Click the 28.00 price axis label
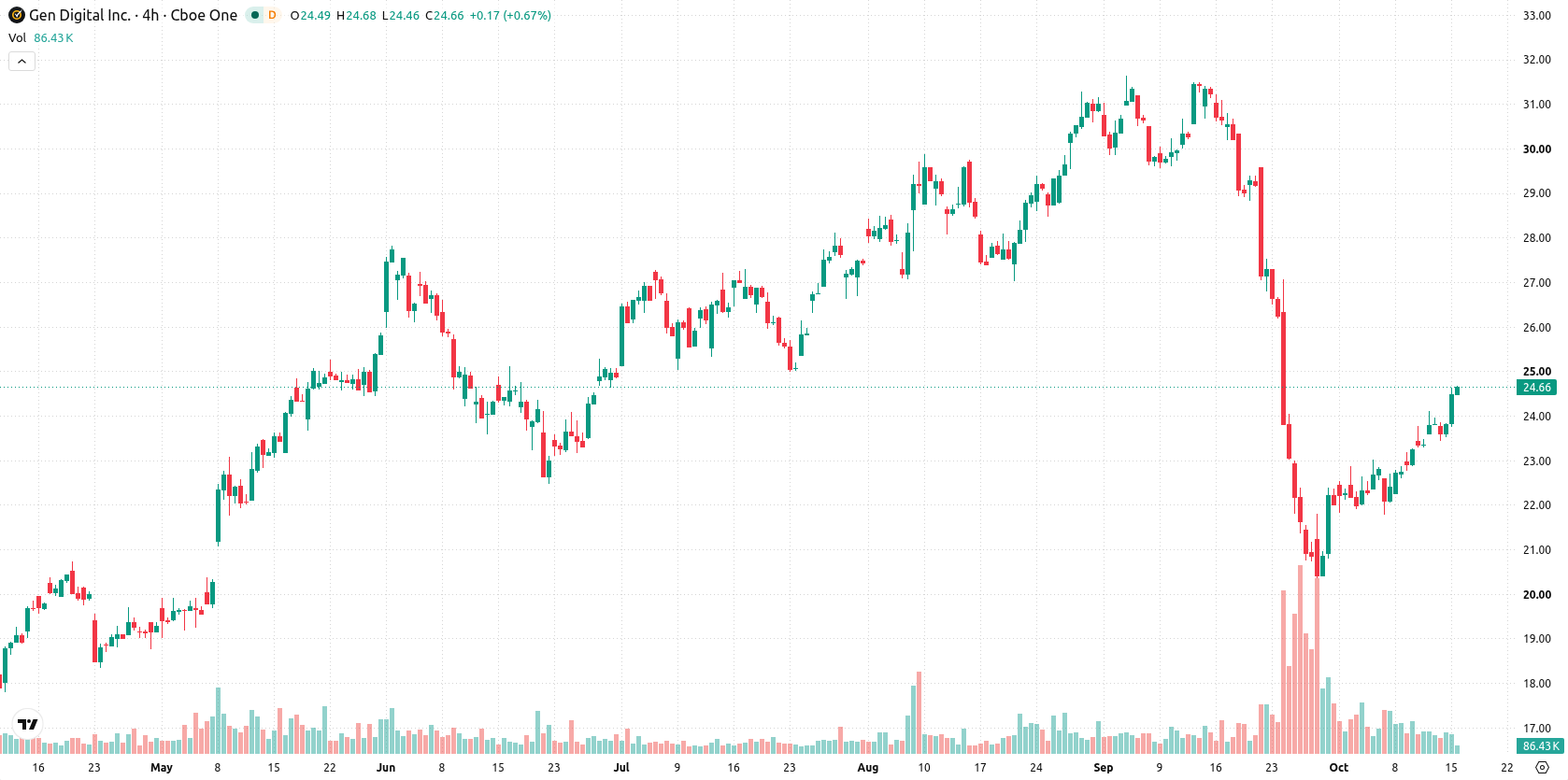 (1537, 237)
